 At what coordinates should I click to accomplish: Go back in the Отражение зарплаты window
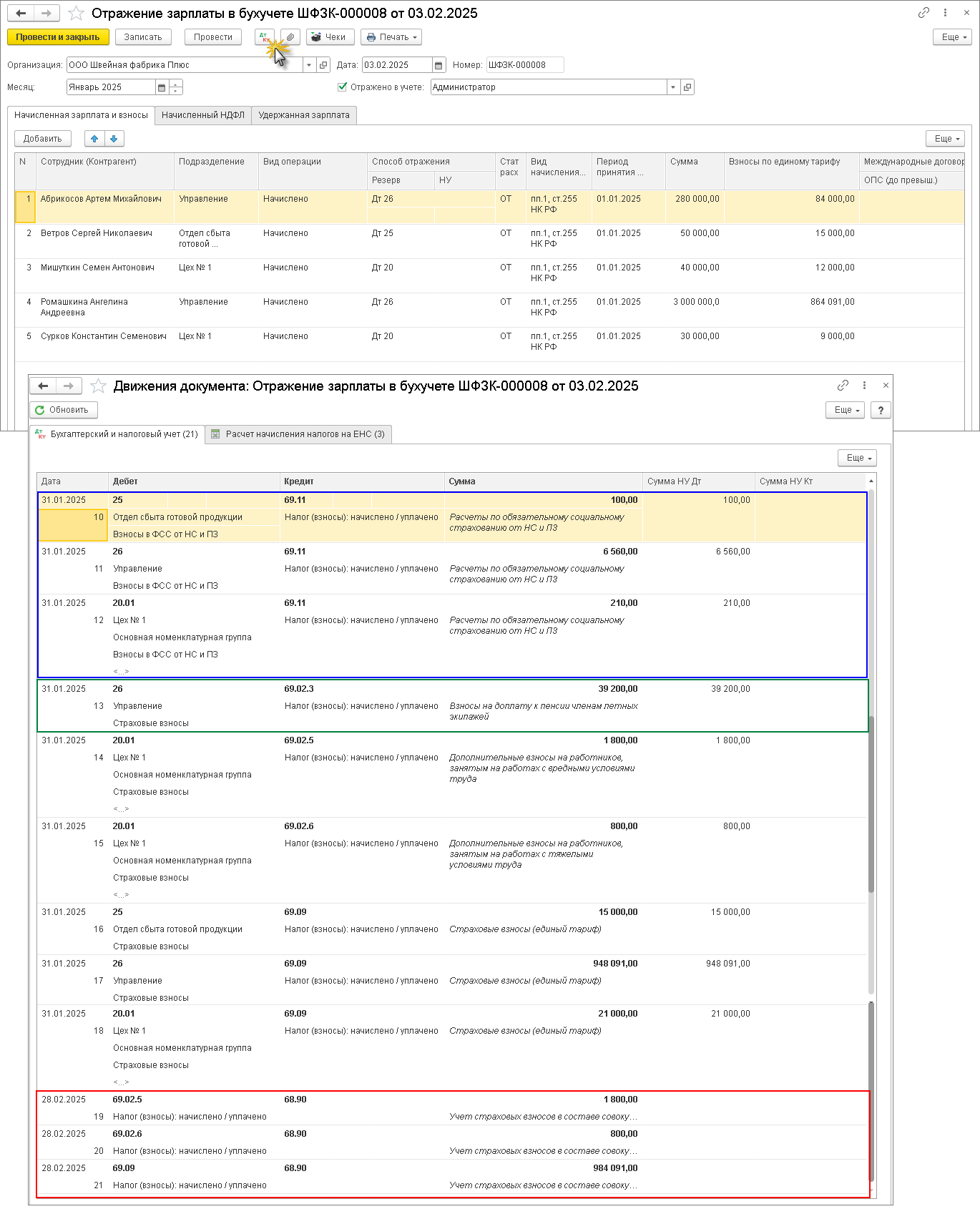[21, 13]
